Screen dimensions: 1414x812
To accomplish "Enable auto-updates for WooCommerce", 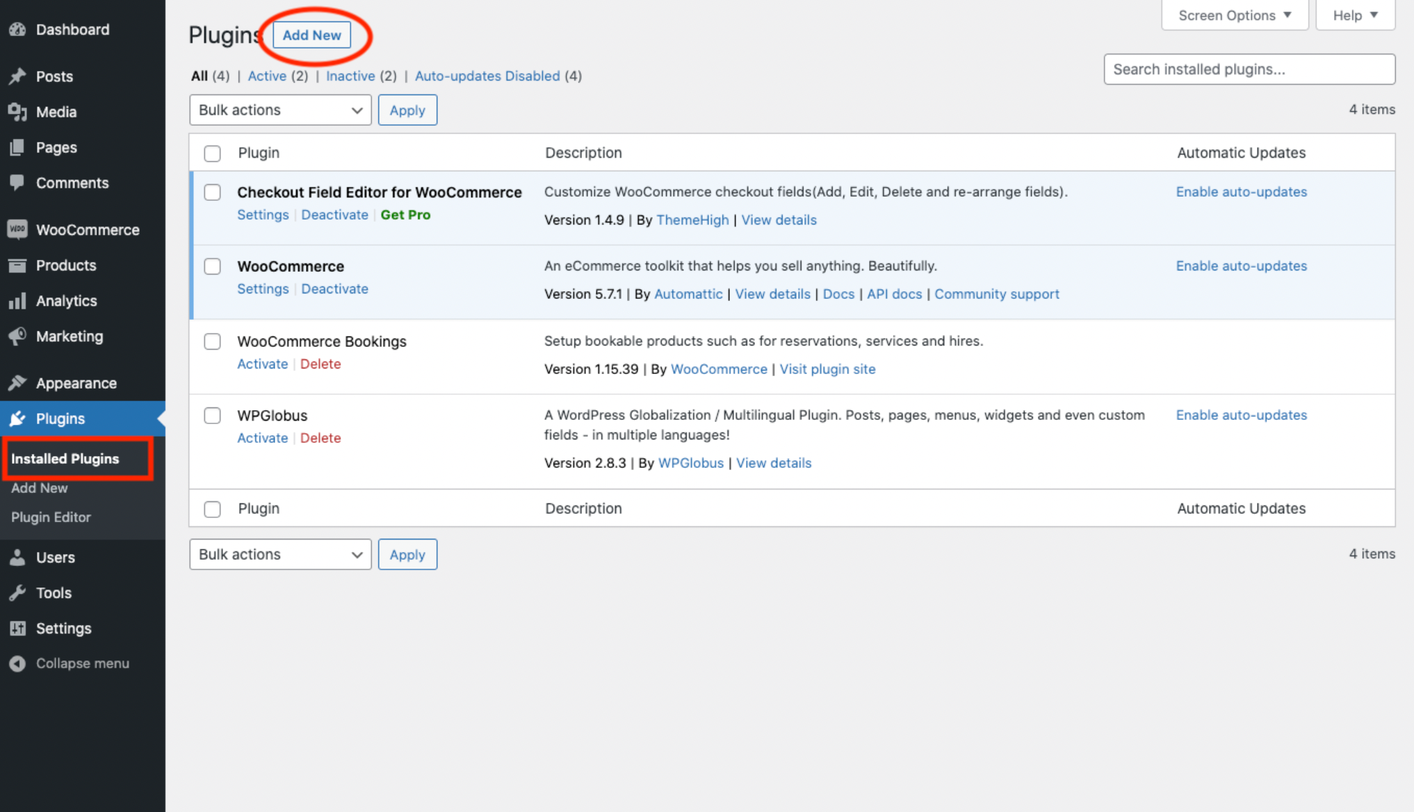I will click(1241, 266).
